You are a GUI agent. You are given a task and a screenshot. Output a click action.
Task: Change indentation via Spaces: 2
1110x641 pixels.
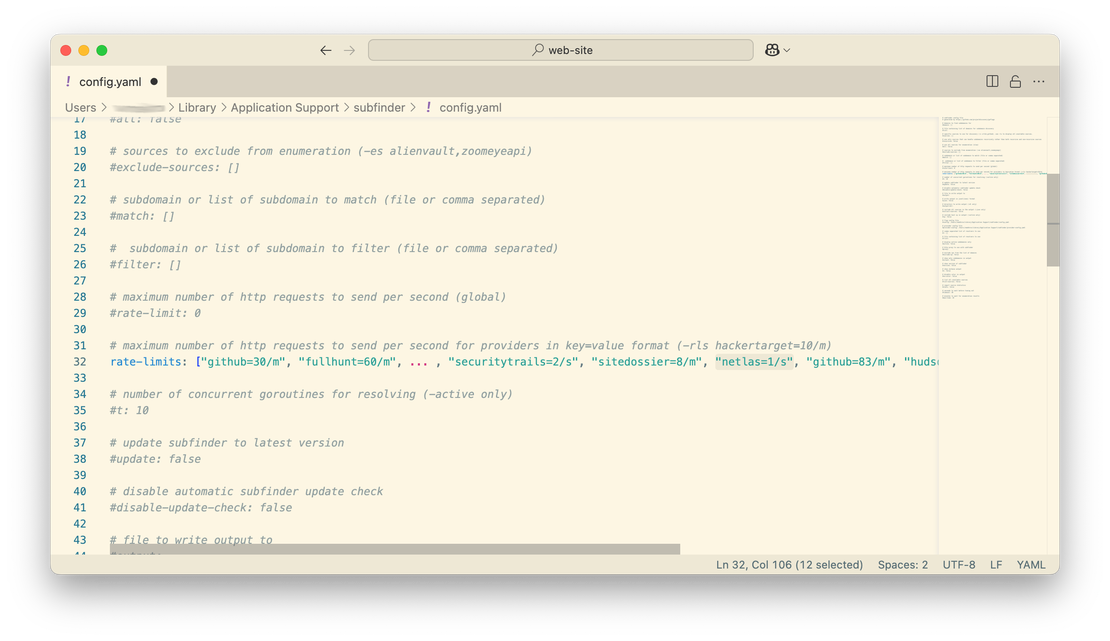pos(902,565)
